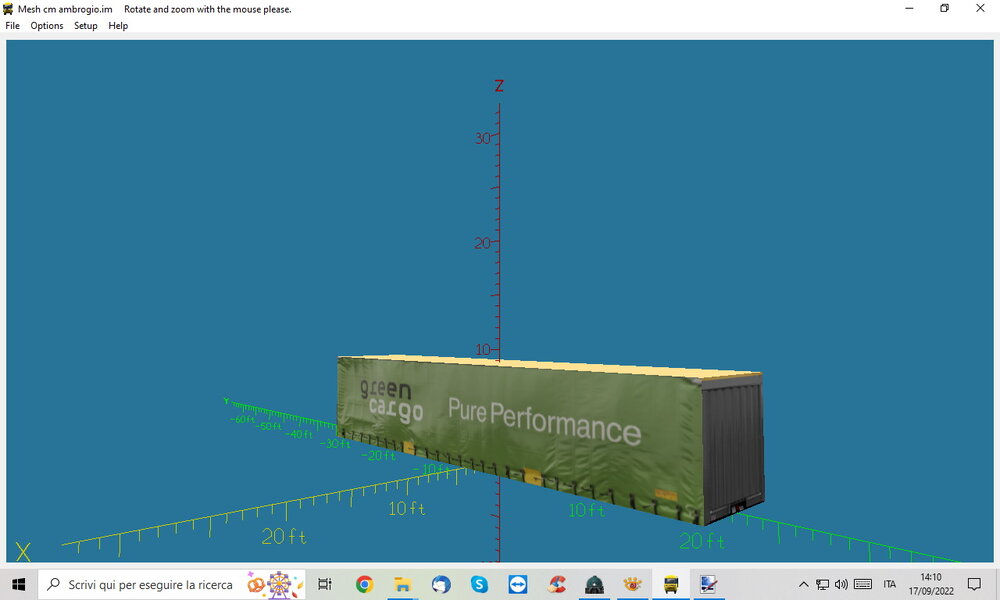Open Task View from taskbar
Viewport: 1000px width, 600px height.
pos(325,584)
